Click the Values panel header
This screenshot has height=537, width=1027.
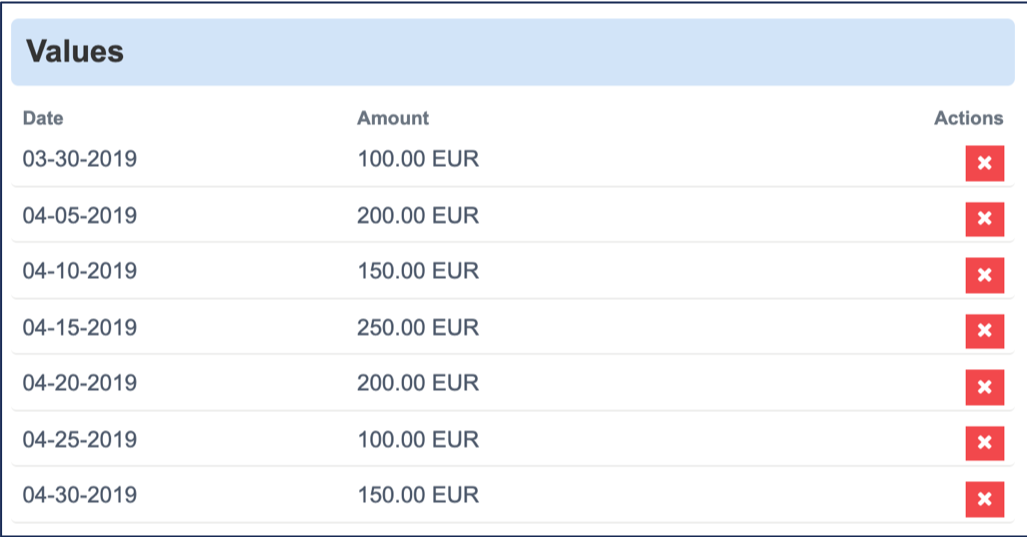click(512, 52)
